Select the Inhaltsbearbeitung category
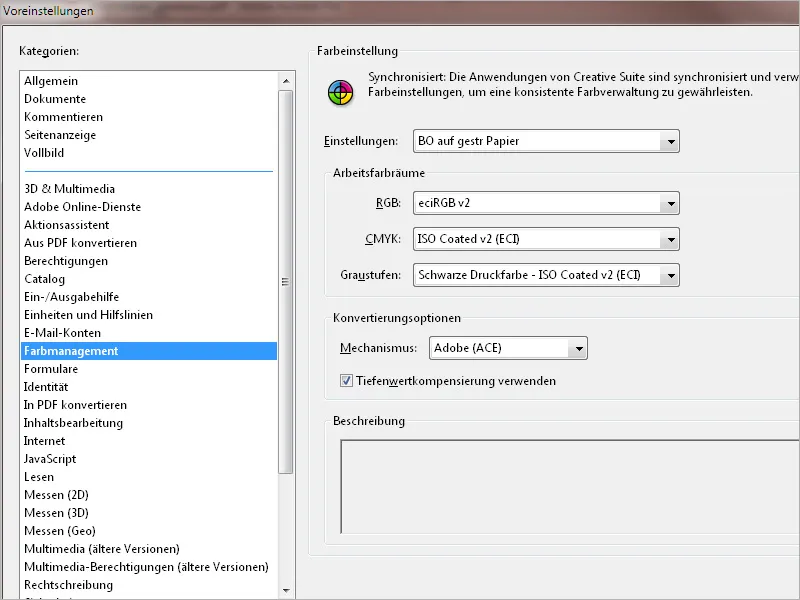 point(149,423)
